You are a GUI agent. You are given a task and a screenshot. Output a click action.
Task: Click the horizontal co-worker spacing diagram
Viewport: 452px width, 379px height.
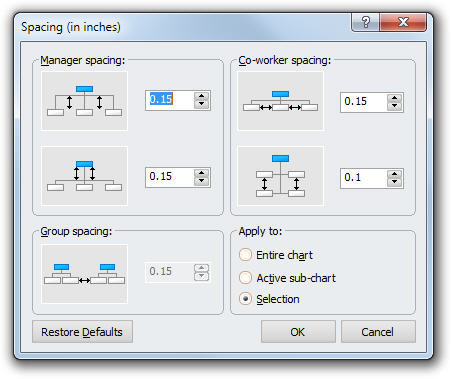tap(280, 101)
